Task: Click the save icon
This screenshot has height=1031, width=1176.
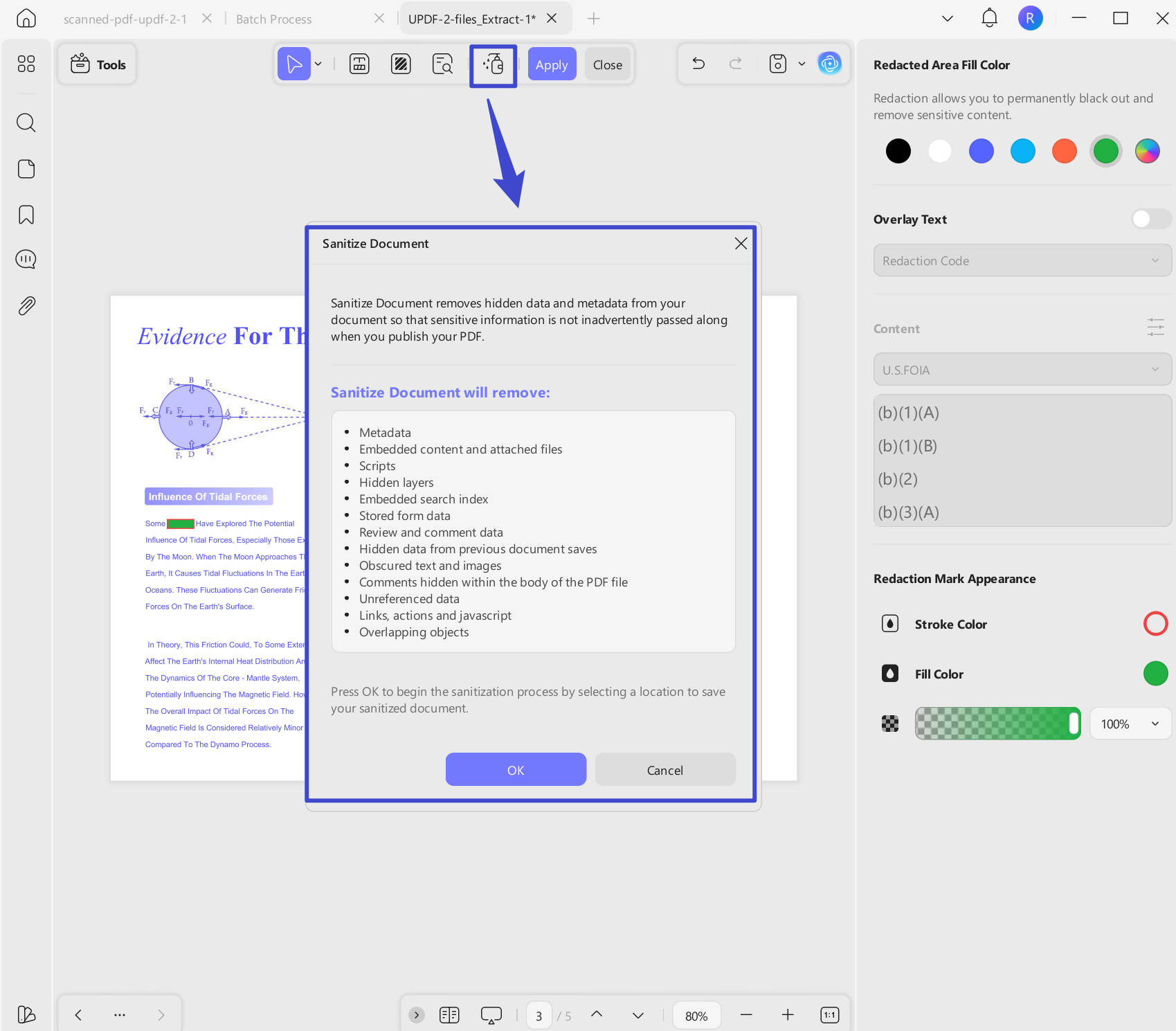Action: tap(778, 64)
